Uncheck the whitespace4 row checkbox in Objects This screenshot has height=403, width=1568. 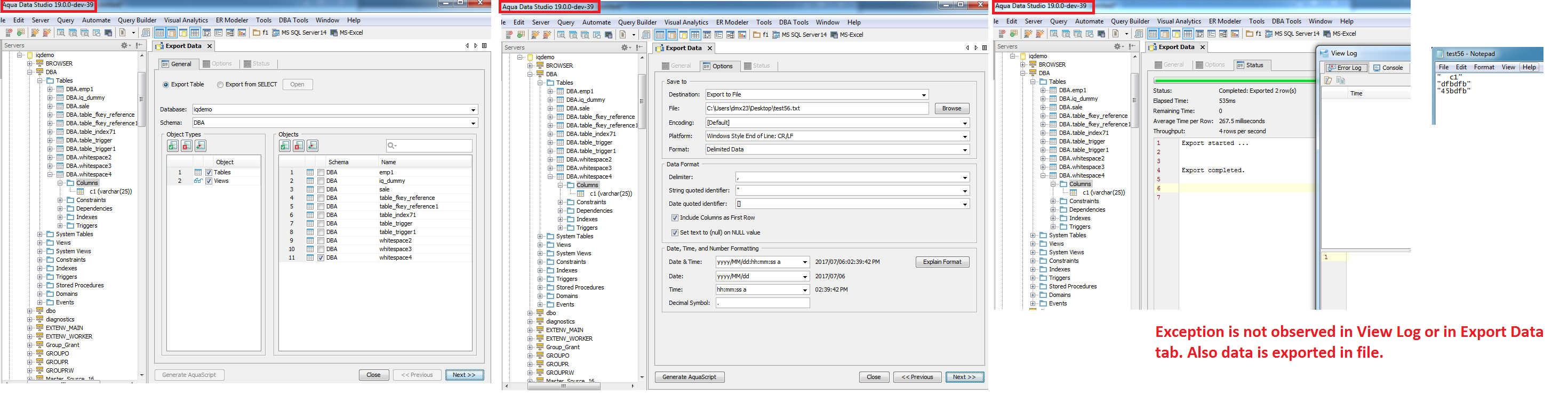[321, 257]
